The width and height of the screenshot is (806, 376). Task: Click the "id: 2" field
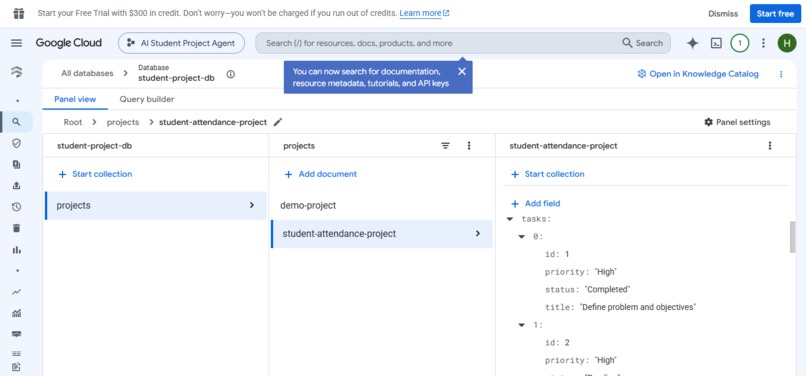[557, 343]
